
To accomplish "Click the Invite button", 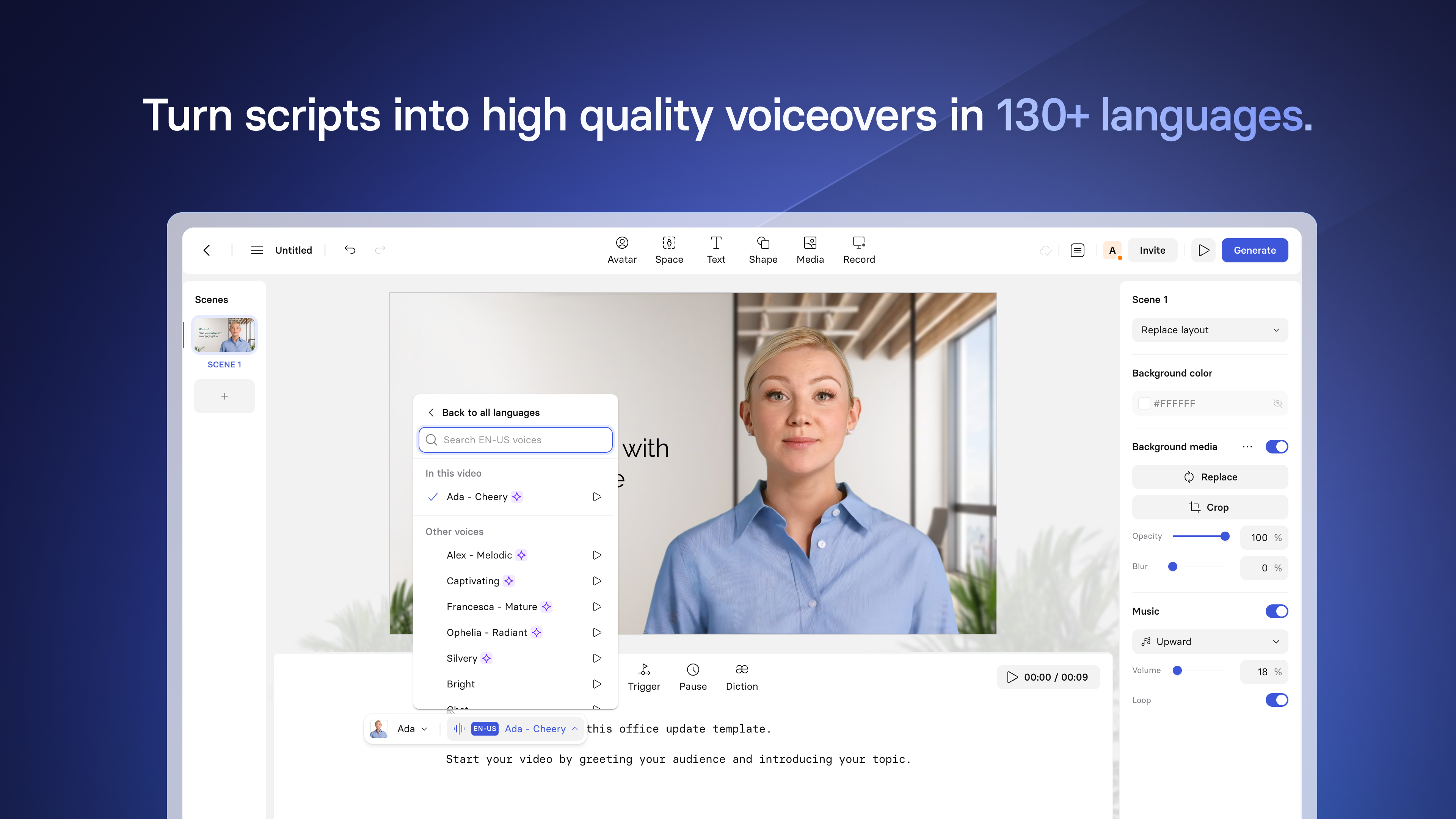I will click(x=1152, y=249).
